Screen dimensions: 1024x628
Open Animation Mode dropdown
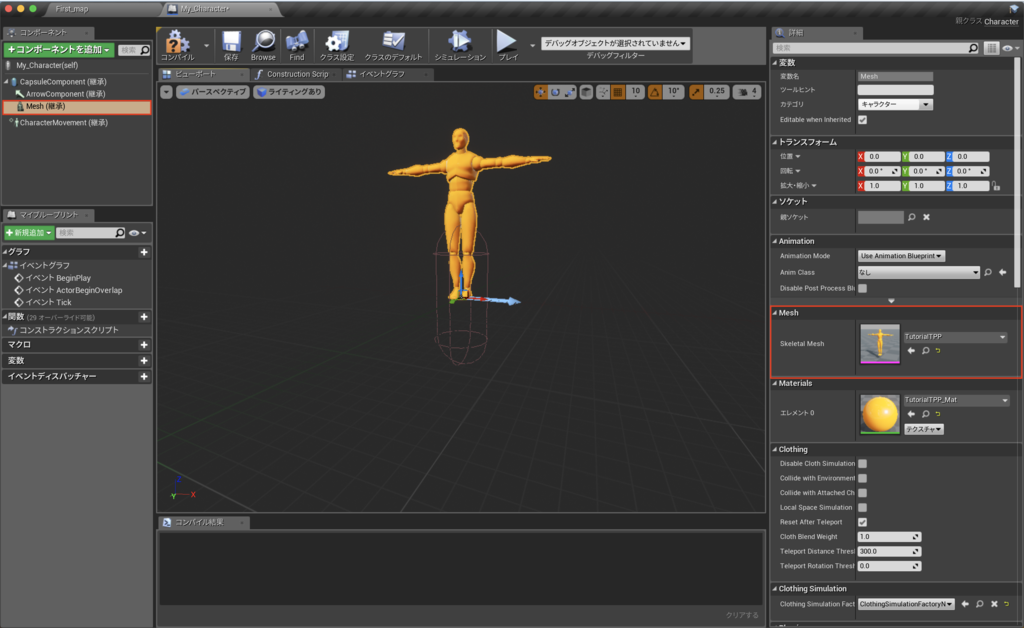click(x=901, y=256)
